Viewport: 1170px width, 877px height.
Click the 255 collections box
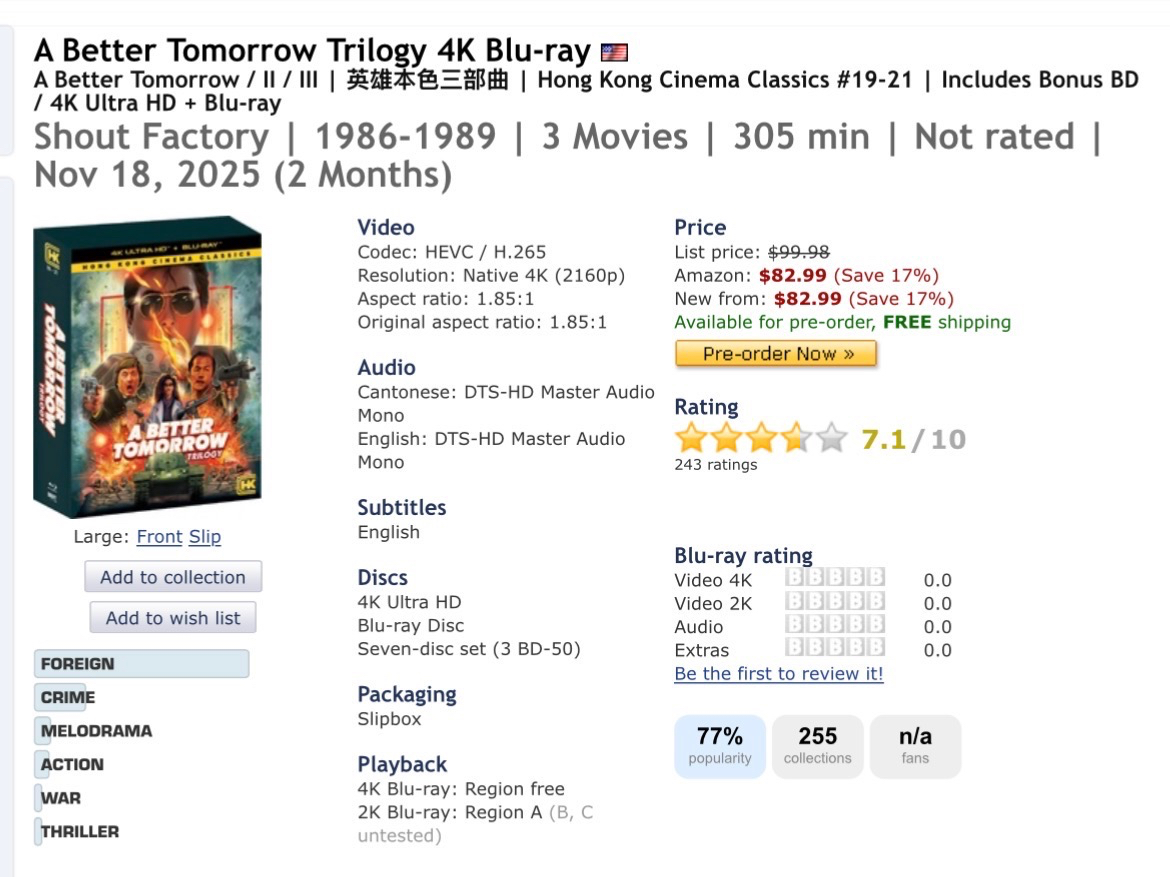818,746
